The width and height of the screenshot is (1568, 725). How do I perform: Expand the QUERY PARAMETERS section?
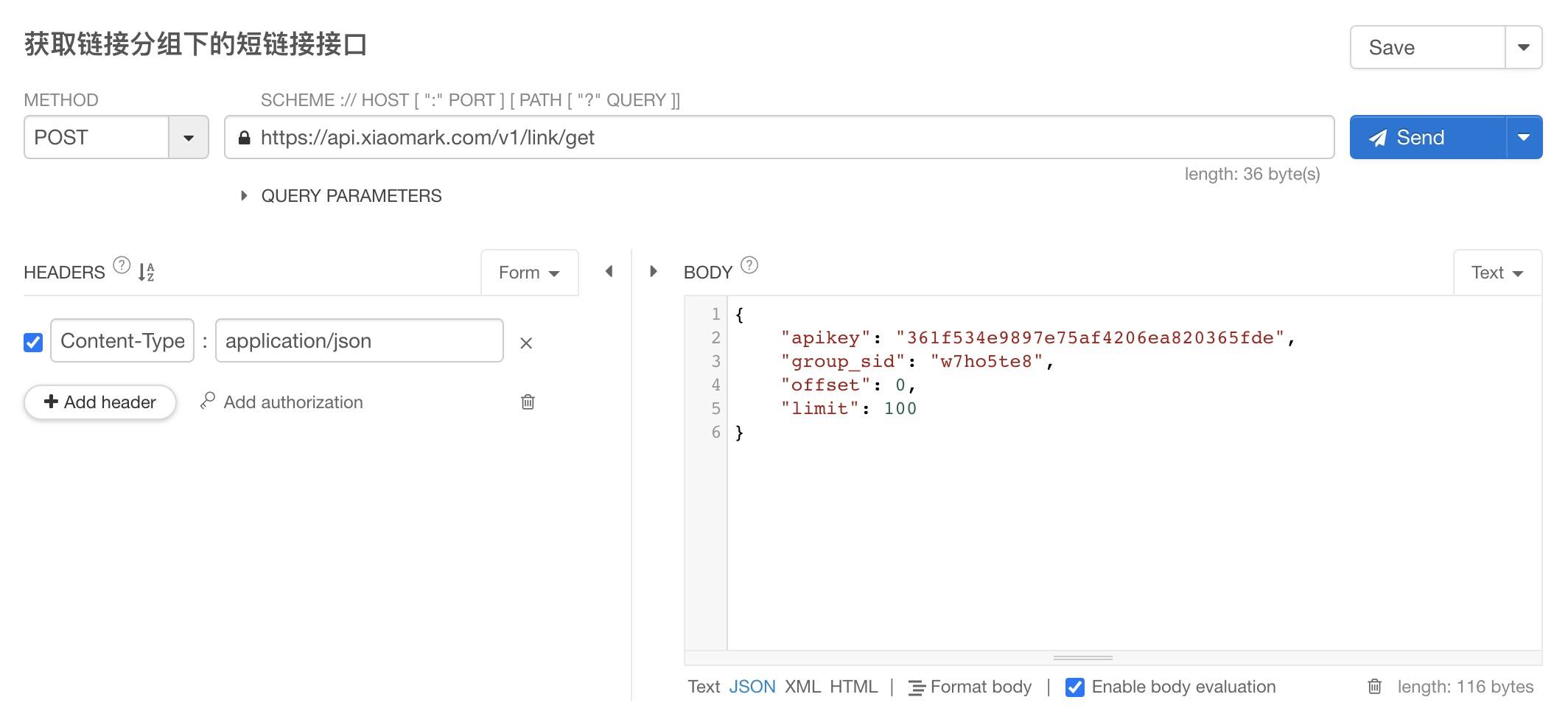(341, 196)
